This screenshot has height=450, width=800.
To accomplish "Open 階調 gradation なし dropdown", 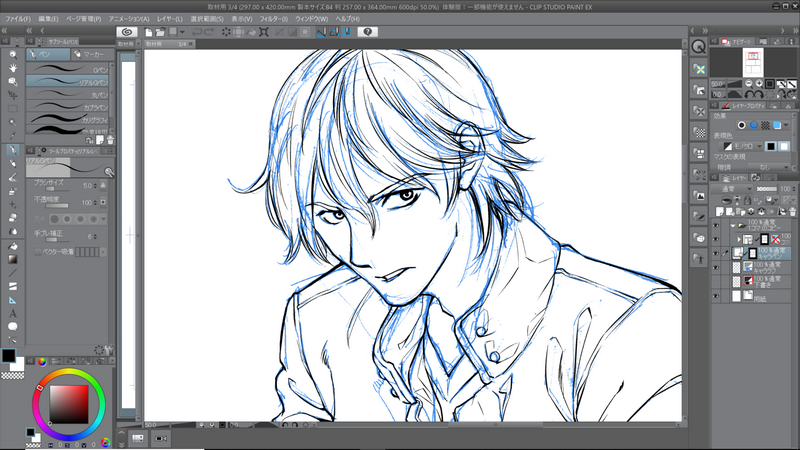I will 770,167.
